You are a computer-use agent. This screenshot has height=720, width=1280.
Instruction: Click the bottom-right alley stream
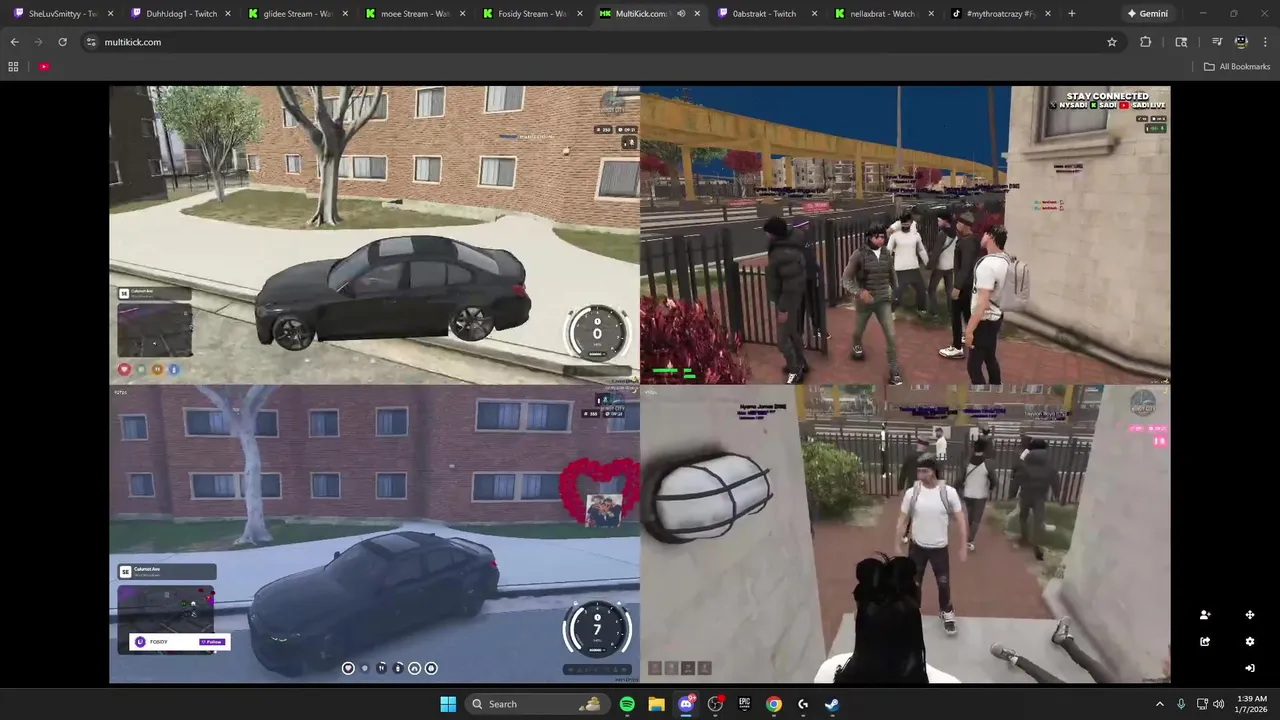(905, 534)
